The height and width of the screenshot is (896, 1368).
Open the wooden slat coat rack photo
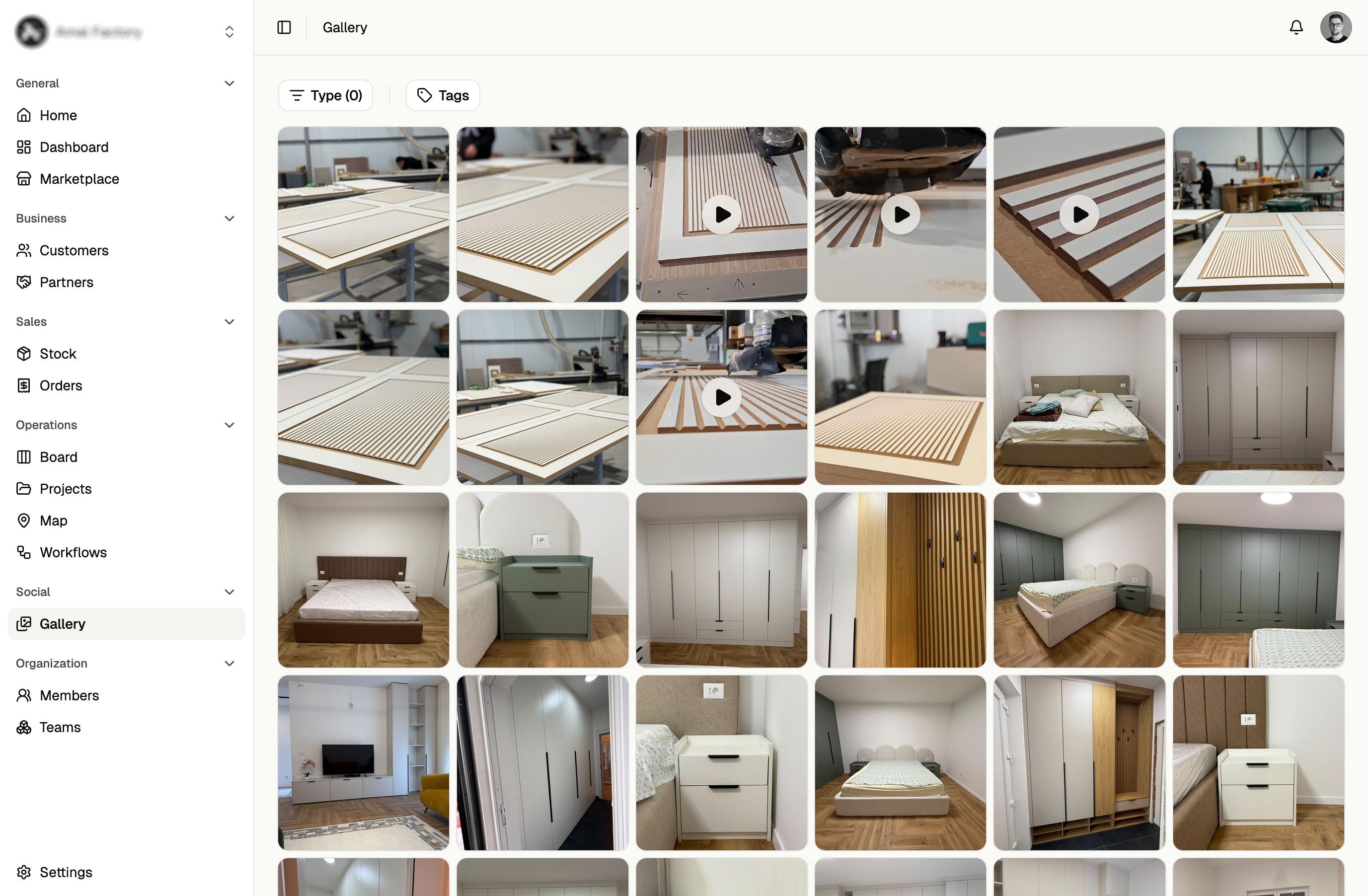click(900, 580)
